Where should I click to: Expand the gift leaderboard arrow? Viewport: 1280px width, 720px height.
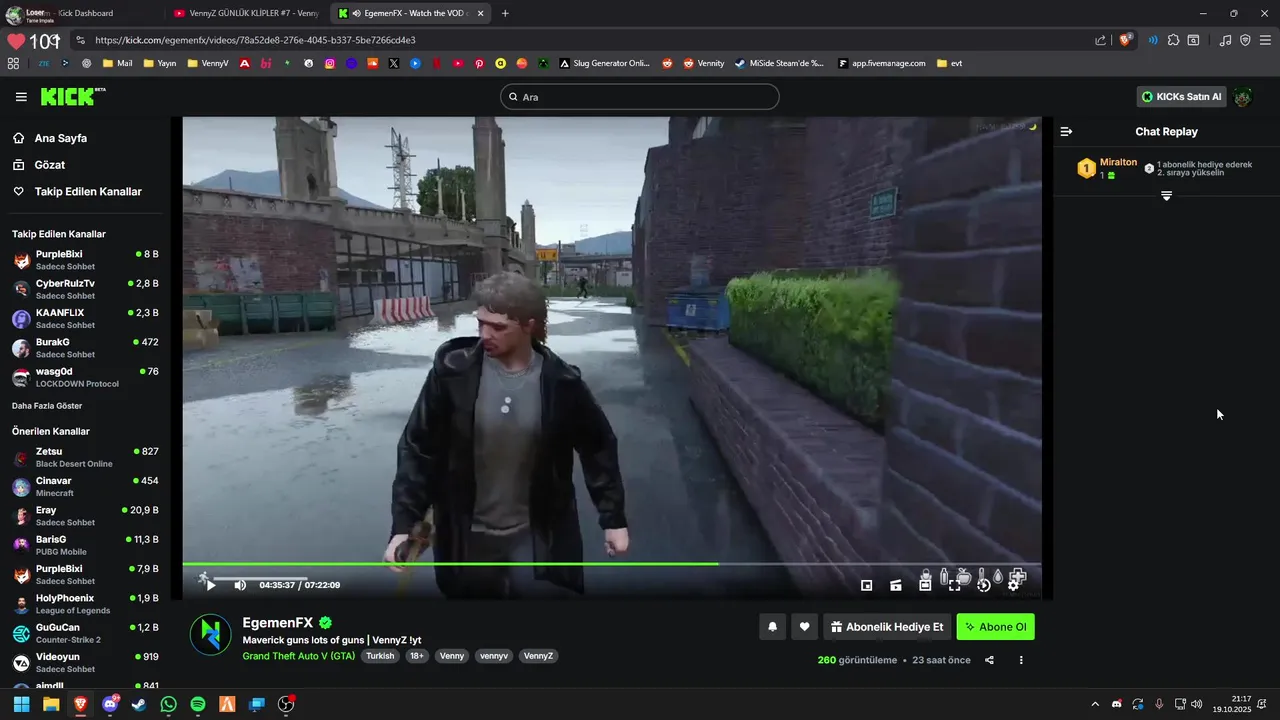pyautogui.click(x=1166, y=196)
